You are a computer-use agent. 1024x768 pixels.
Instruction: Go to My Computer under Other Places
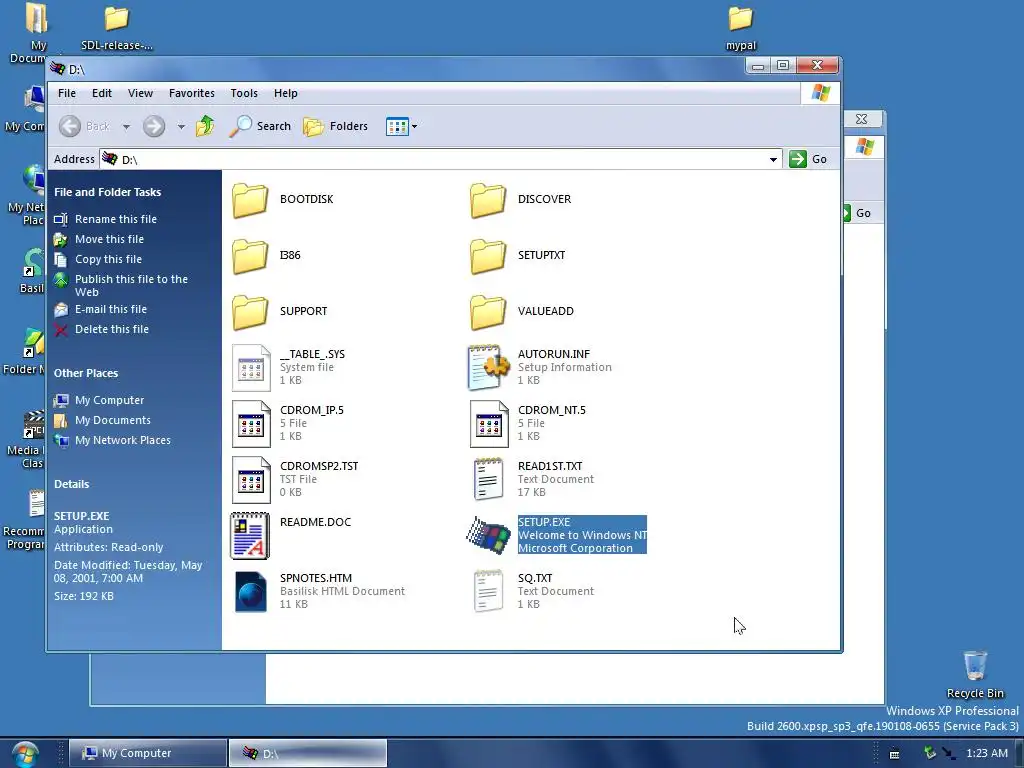pyautogui.click(x=109, y=400)
